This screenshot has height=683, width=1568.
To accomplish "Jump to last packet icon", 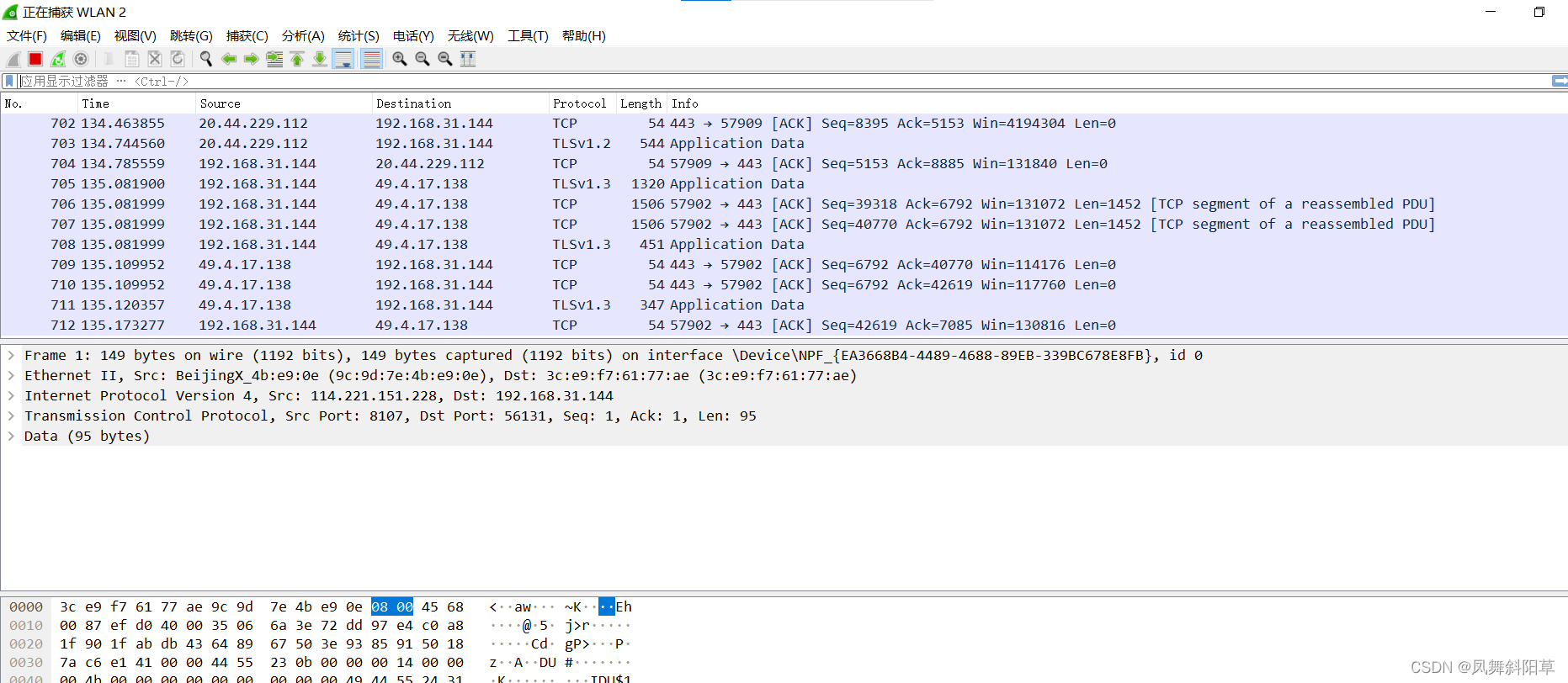I will (x=320, y=59).
